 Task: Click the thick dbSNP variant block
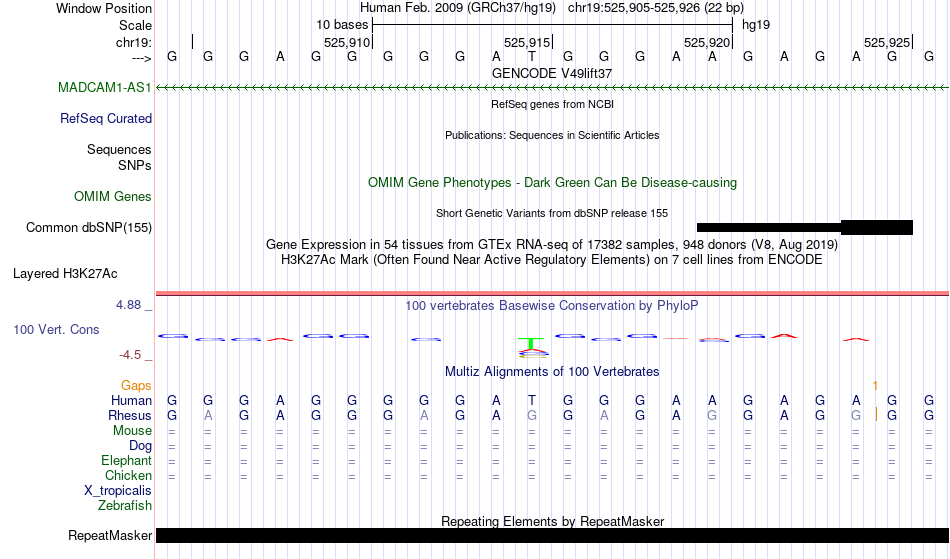[x=877, y=227]
